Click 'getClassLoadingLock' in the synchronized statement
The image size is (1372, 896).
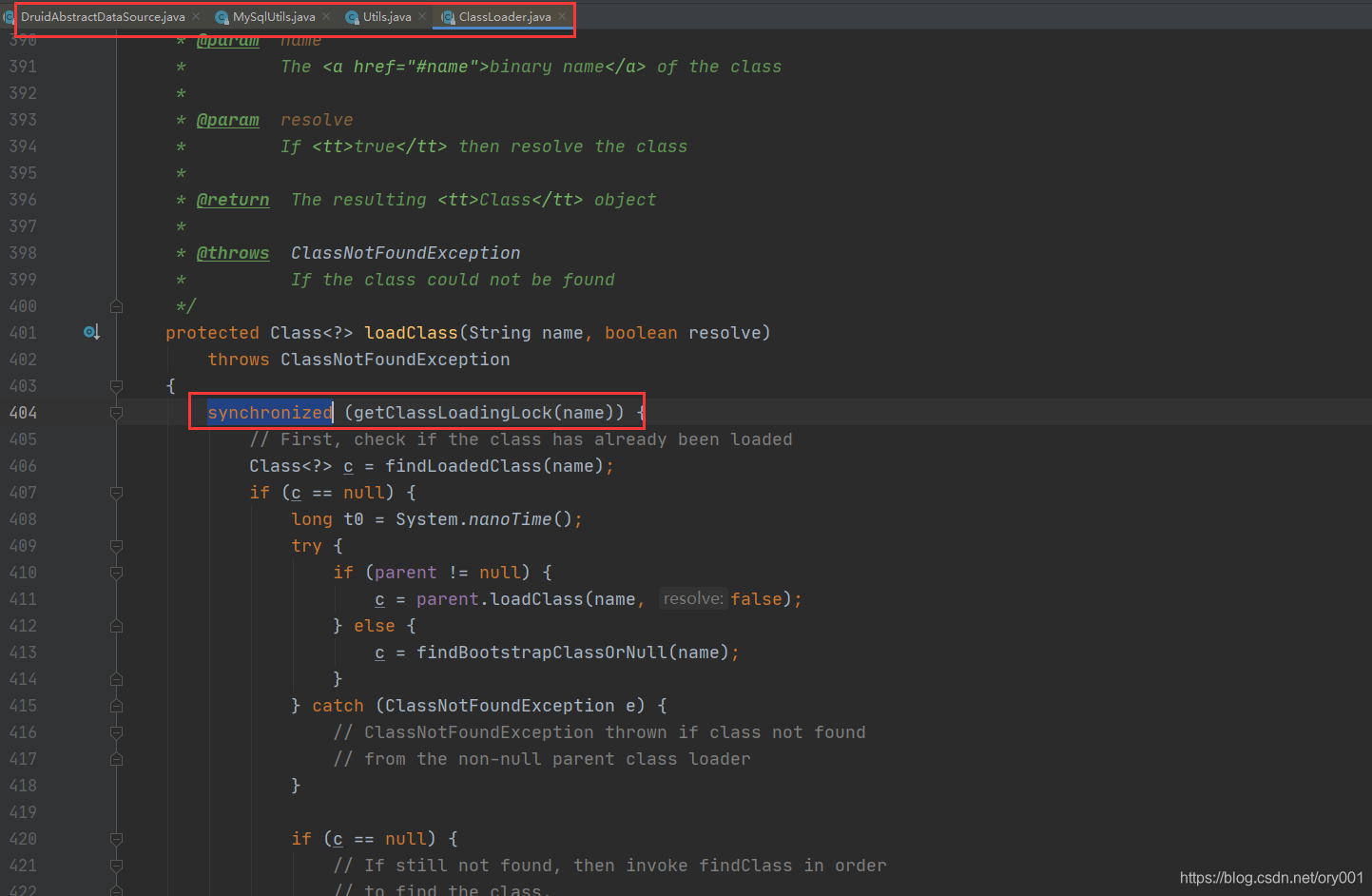[x=453, y=413]
